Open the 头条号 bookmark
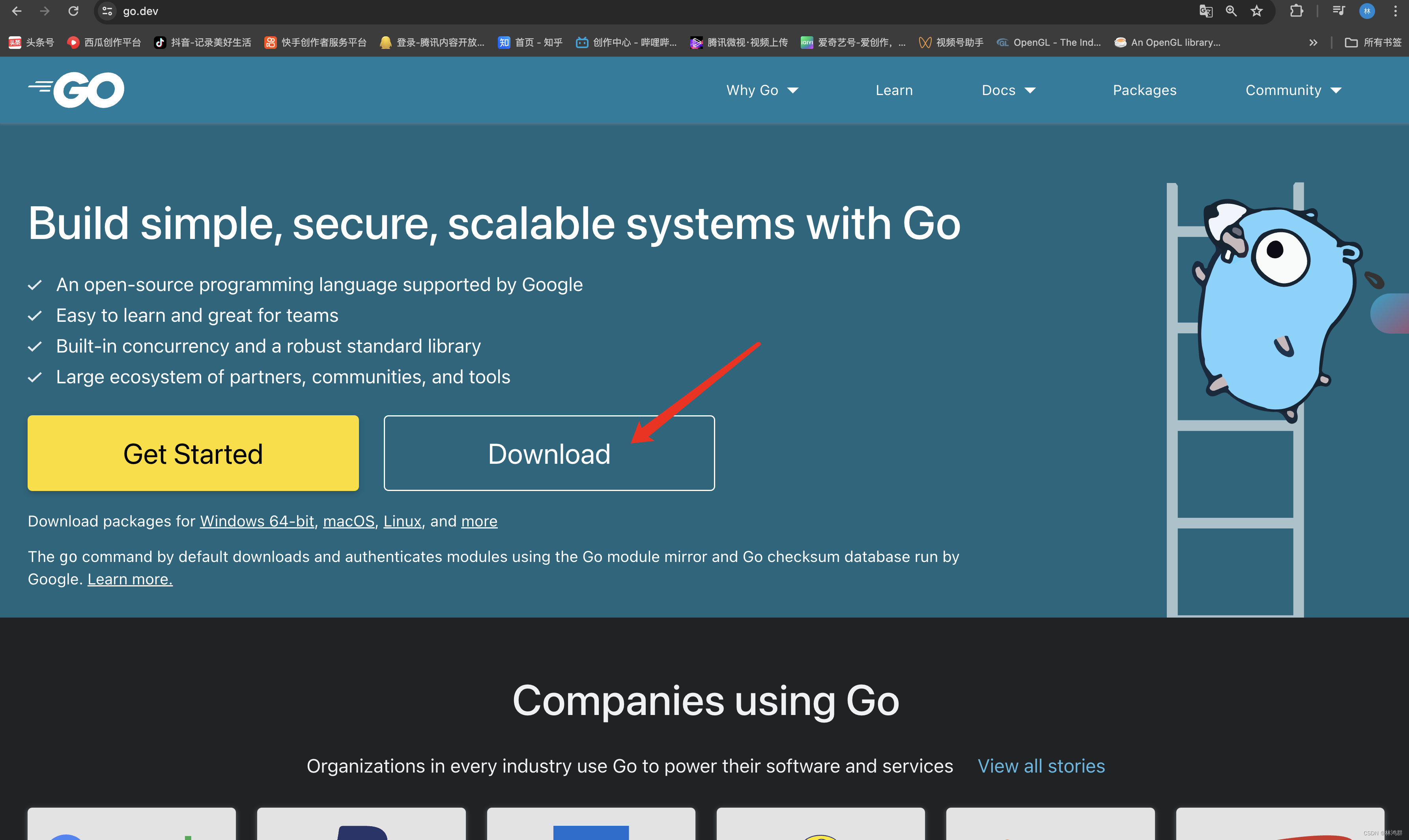This screenshot has height=840, width=1409. pyautogui.click(x=32, y=43)
